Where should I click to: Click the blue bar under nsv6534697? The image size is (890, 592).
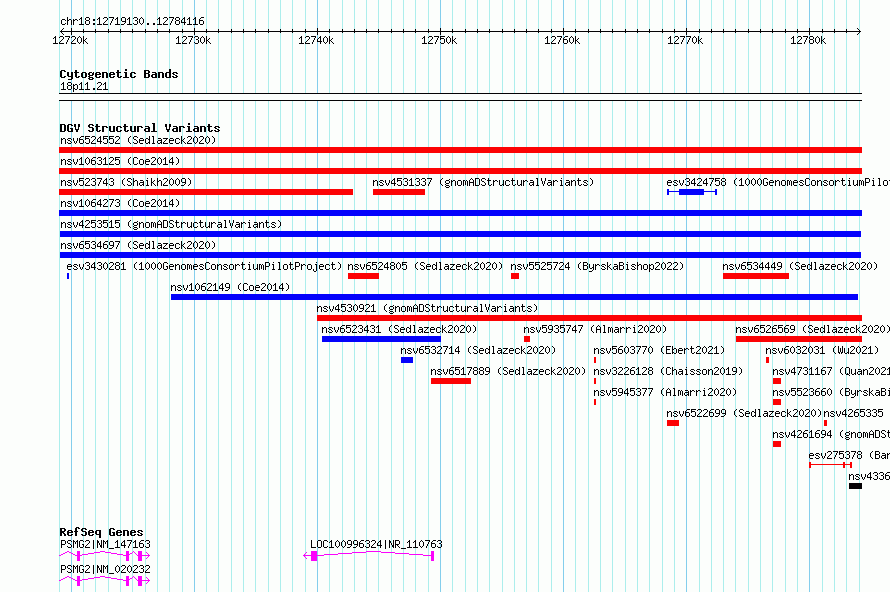(x=460, y=255)
